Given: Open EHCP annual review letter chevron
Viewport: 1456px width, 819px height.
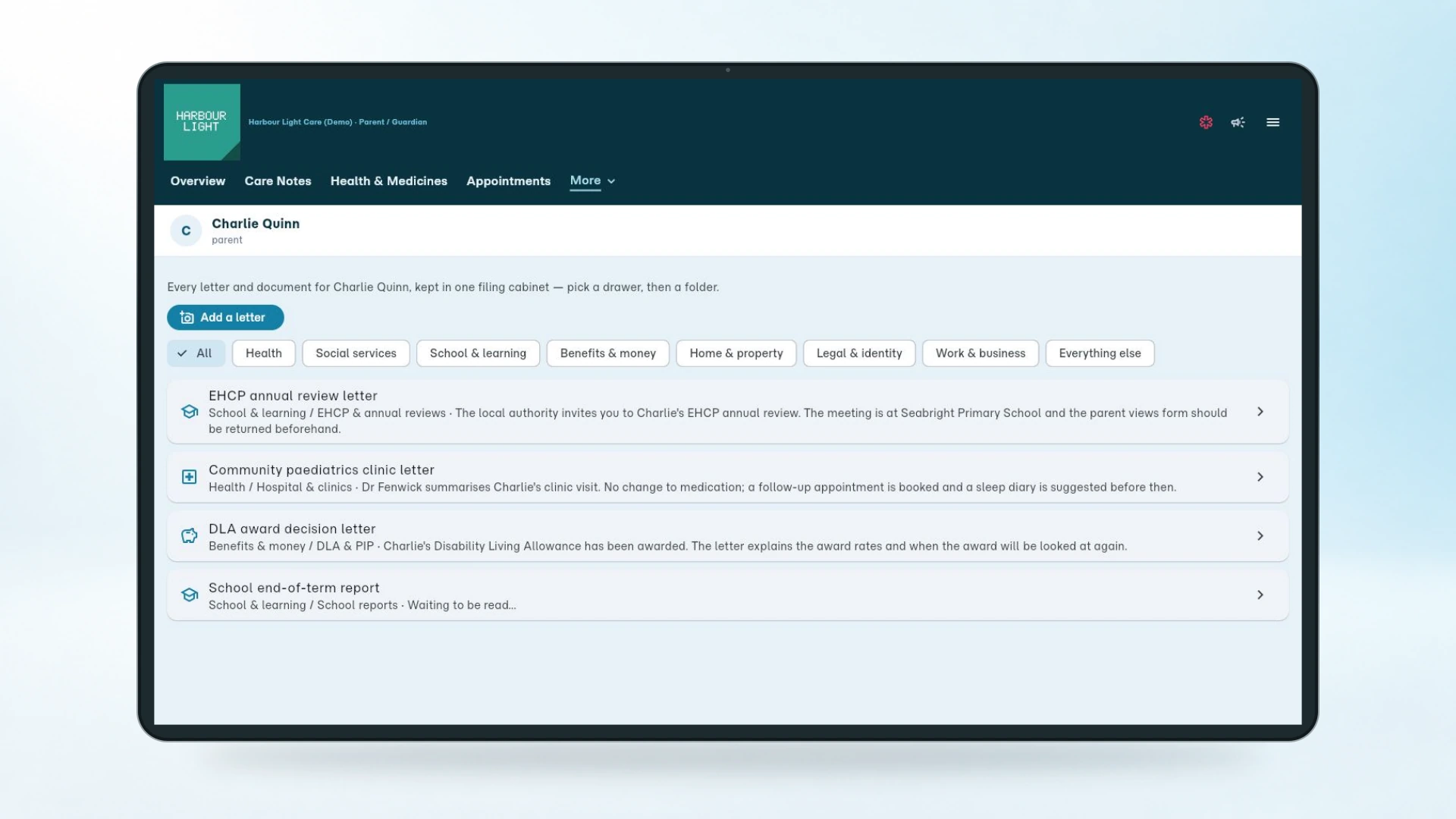Looking at the screenshot, I should 1260,412.
